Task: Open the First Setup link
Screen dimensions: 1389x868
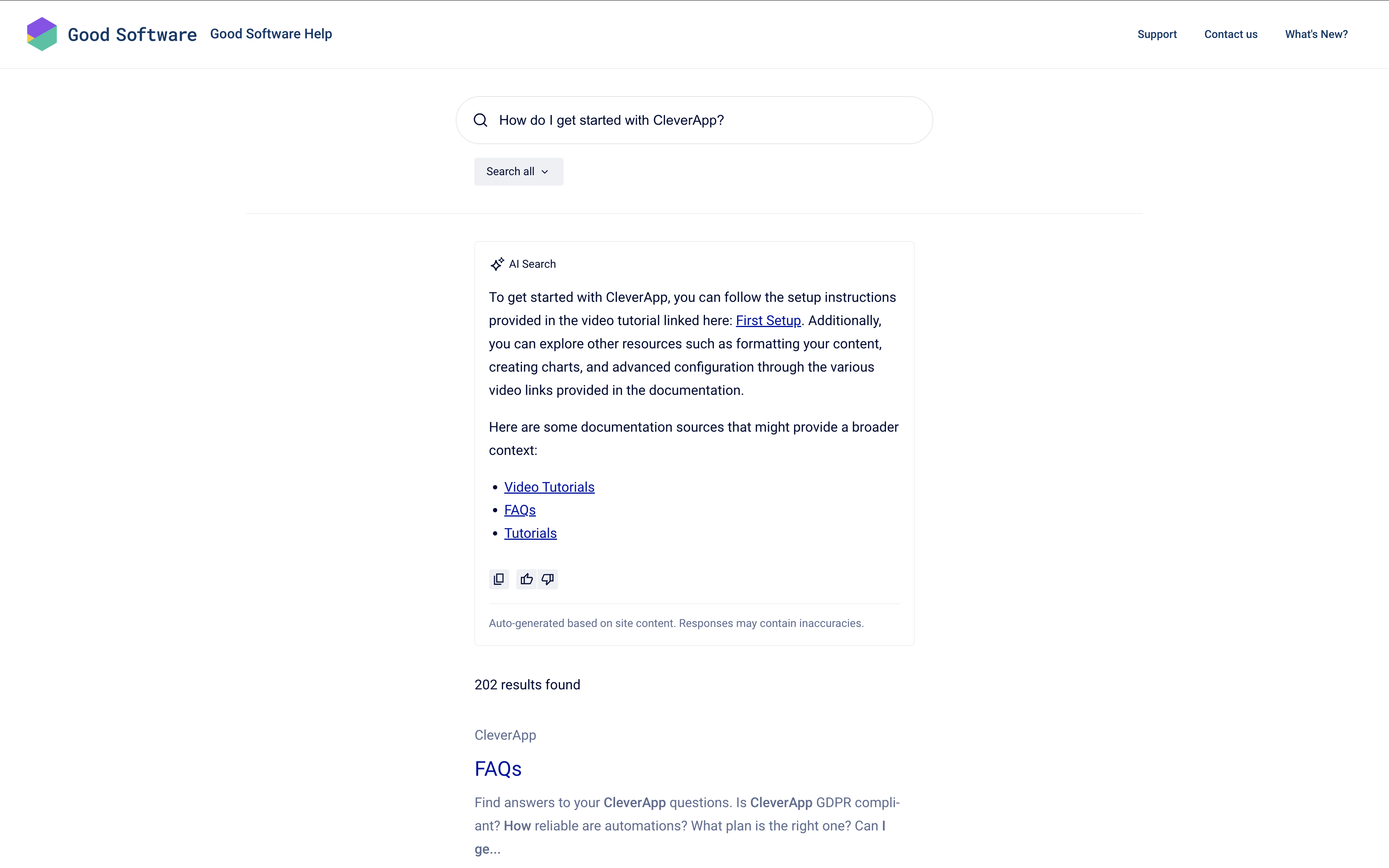Action: click(x=768, y=320)
